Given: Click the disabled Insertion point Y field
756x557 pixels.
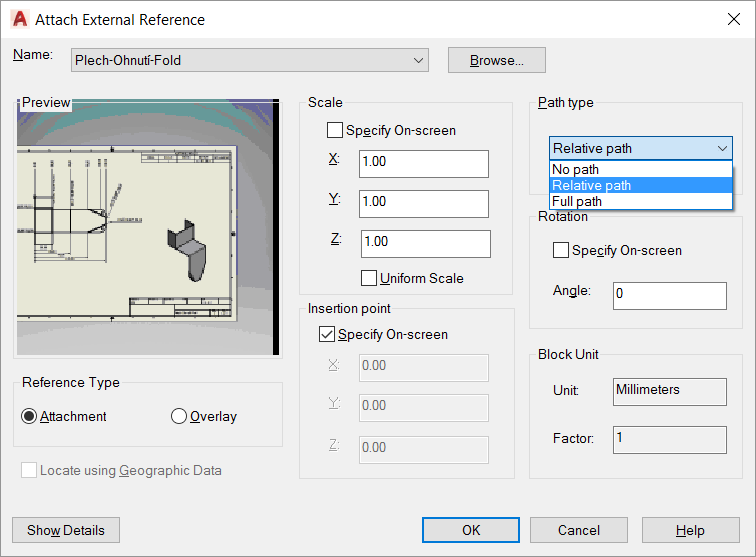Looking at the screenshot, I should [424, 408].
